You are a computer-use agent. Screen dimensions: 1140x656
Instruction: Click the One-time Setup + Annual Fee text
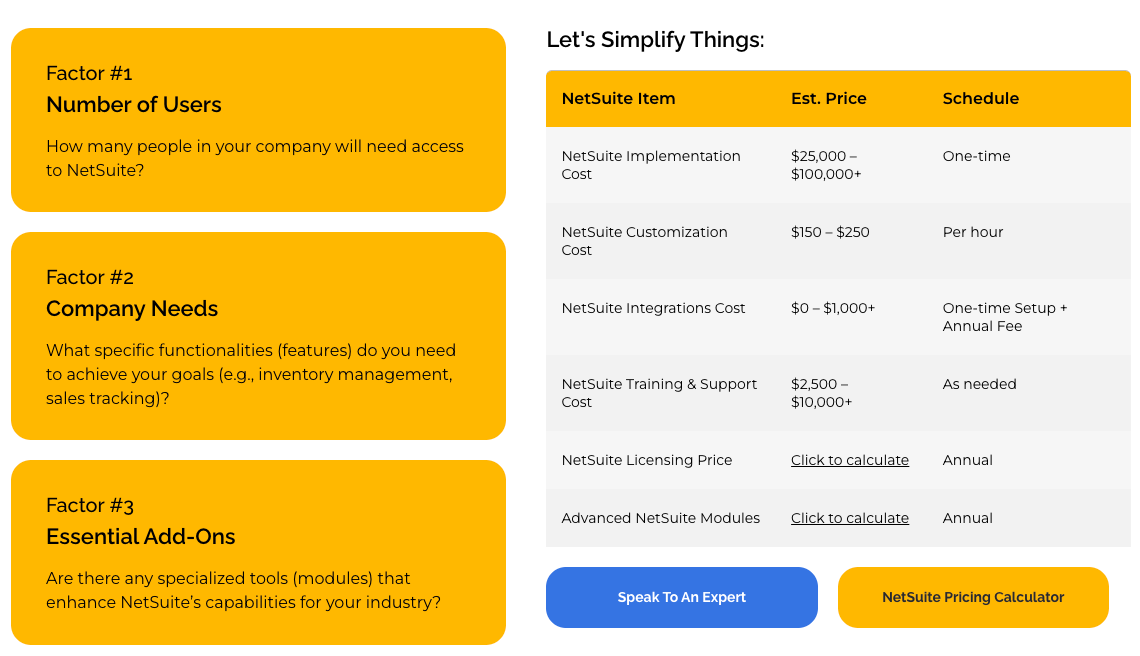1004,317
